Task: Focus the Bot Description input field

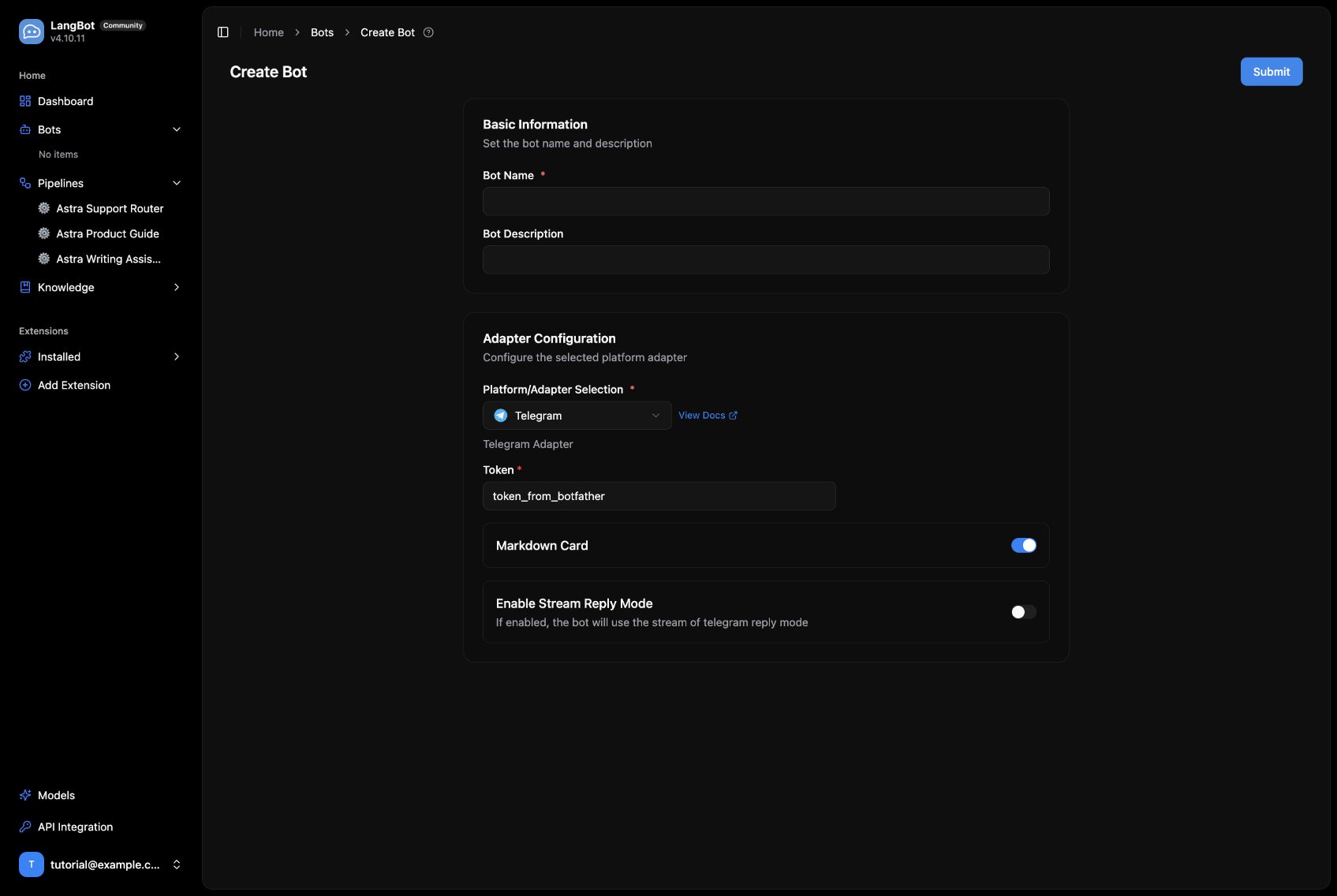Action: 766,259
